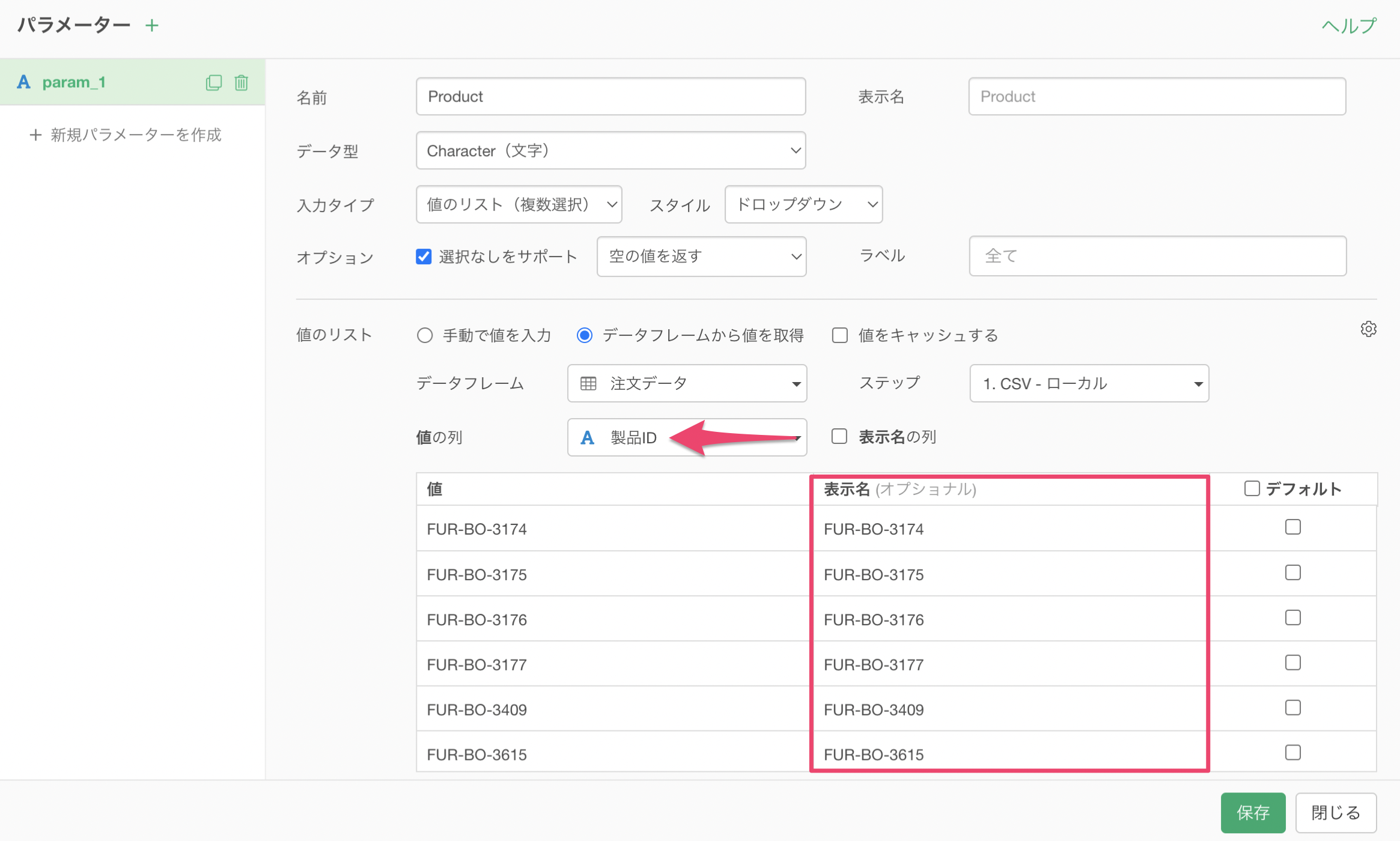Click the table icon in データフレーム selector

coord(588,383)
